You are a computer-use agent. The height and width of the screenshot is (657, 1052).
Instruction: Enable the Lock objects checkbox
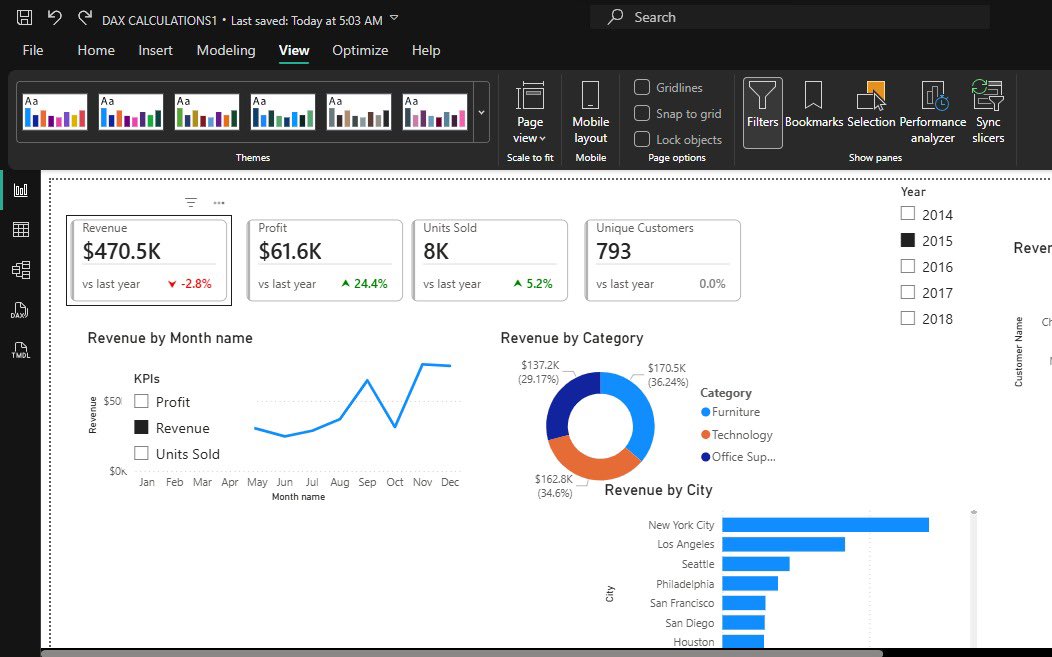point(642,139)
